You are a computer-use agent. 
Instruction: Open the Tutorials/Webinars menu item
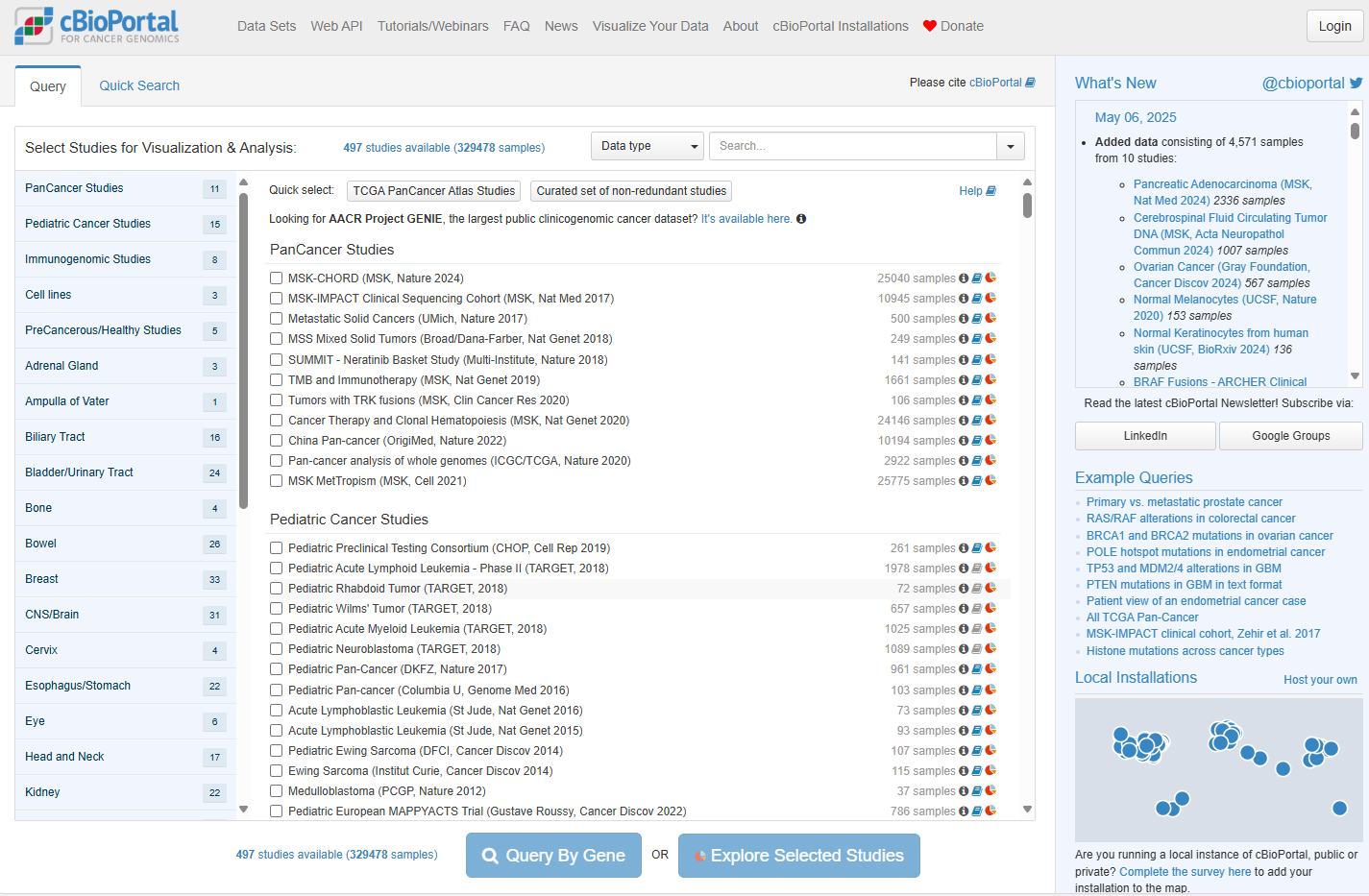coord(432,26)
